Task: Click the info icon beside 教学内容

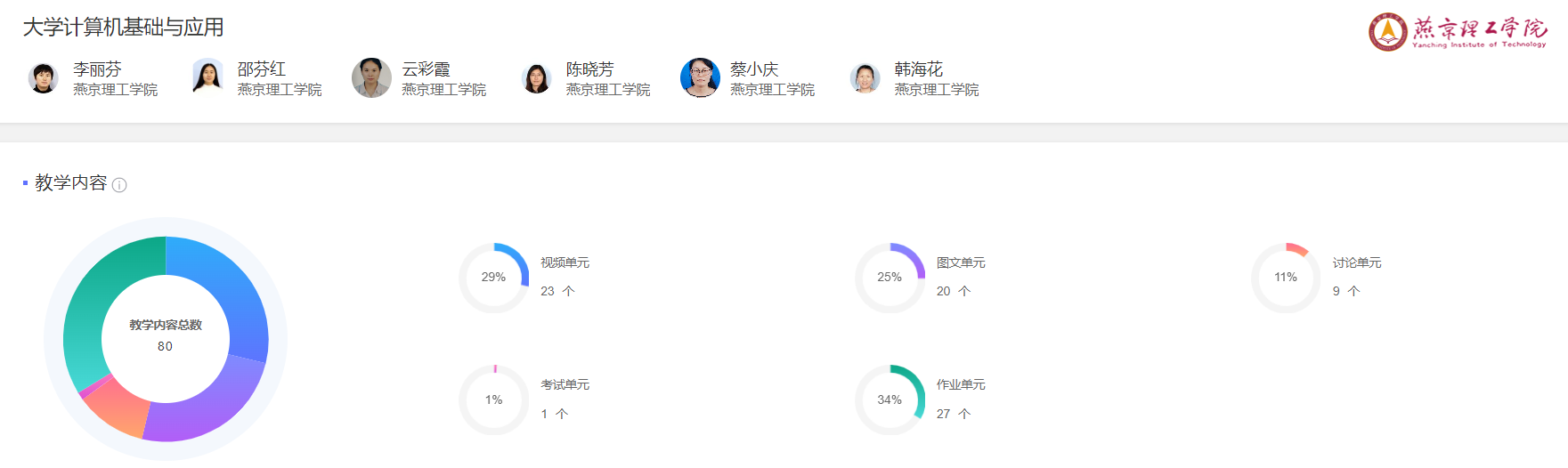Action: 119,185
